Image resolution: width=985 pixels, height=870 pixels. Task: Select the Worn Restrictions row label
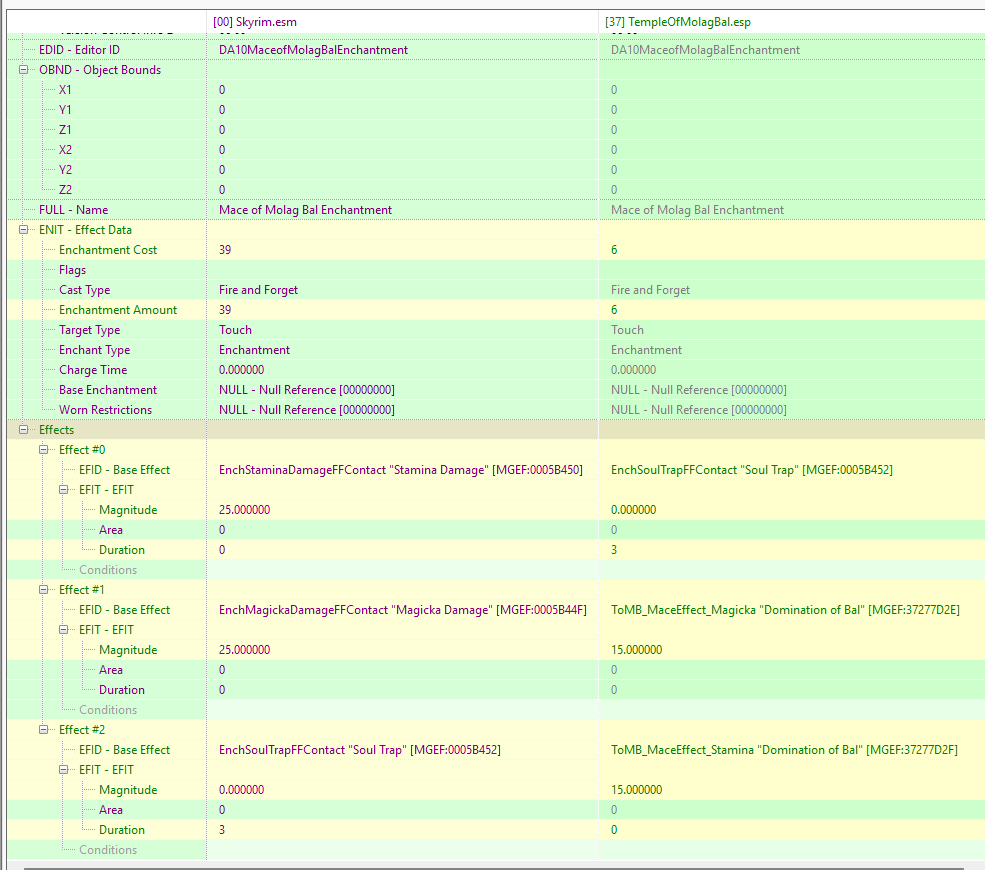(106, 410)
